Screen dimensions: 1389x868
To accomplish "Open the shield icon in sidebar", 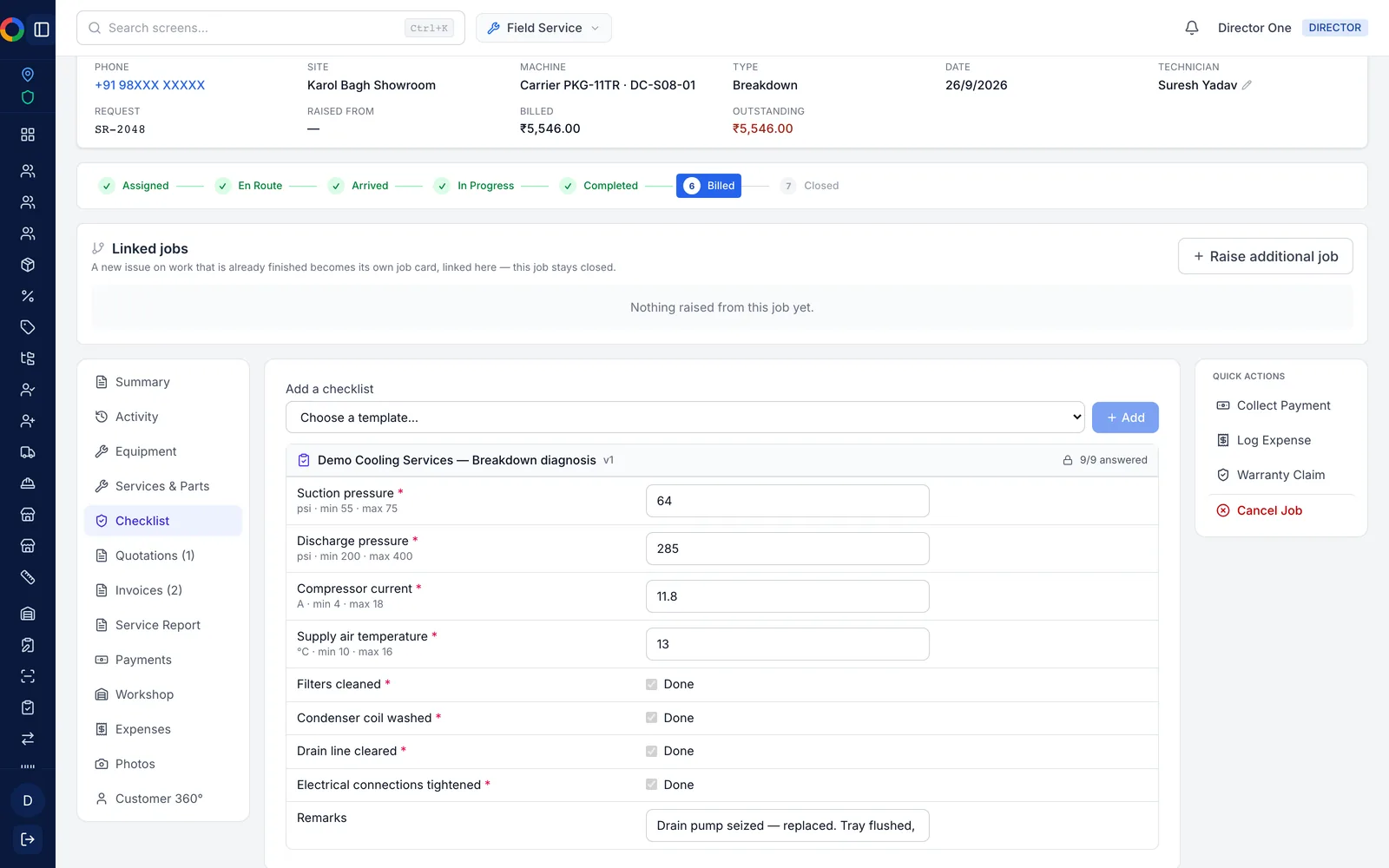I will (28, 97).
